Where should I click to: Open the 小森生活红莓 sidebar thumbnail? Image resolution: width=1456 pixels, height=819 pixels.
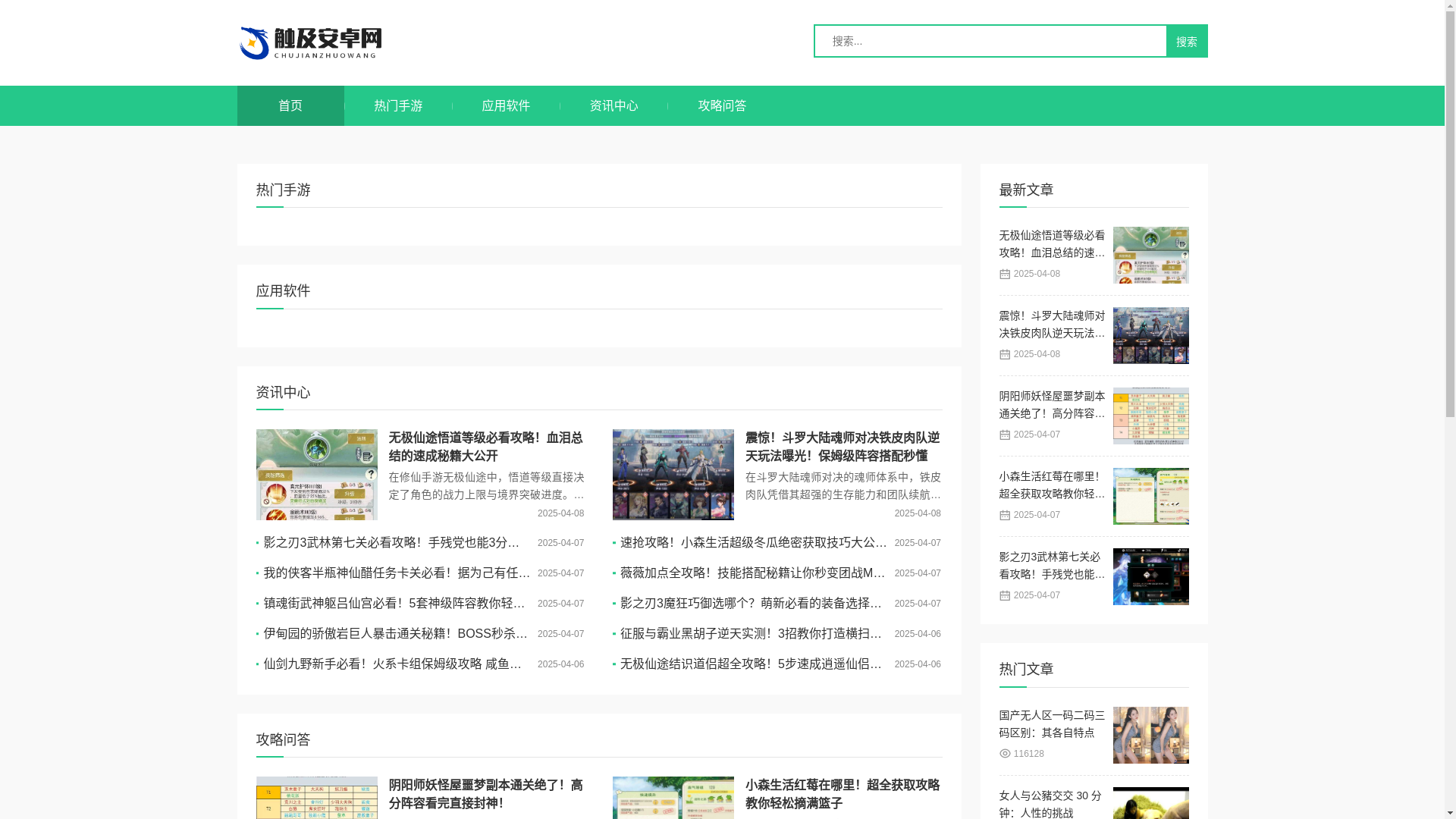(1151, 497)
